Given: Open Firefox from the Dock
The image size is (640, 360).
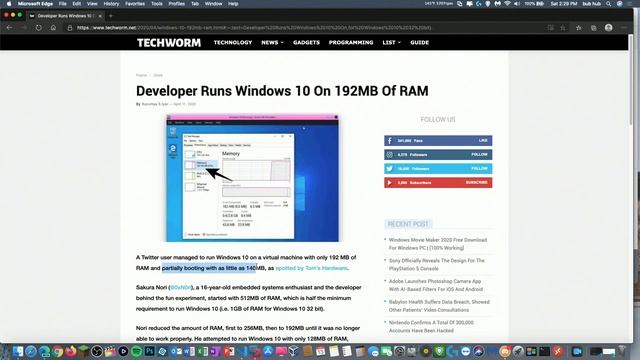Looking at the screenshot, I should point(71,351).
